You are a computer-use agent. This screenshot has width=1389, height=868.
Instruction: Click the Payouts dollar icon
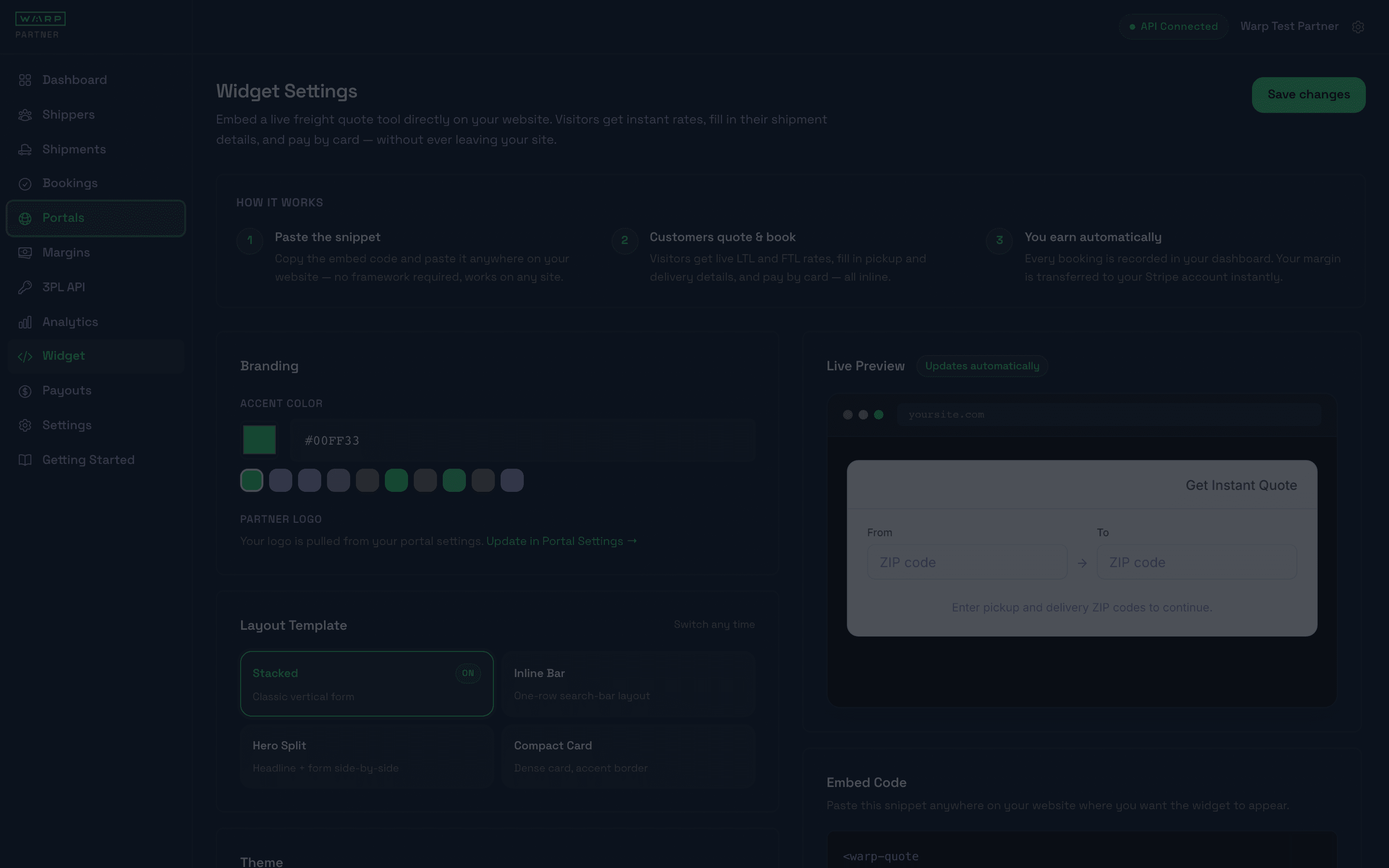coord(25,391)
